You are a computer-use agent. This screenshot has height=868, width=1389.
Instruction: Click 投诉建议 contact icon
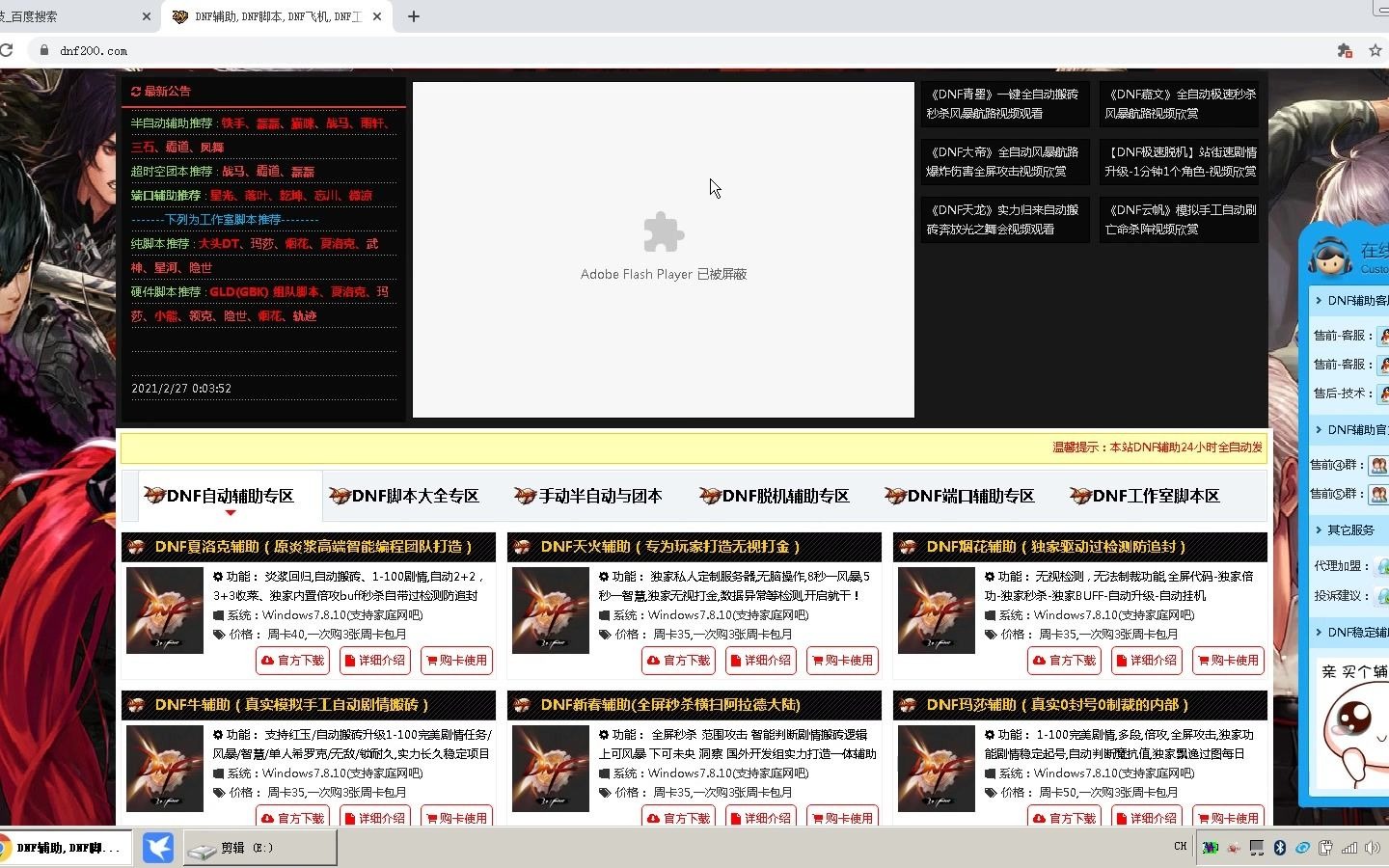coord(1383,595)
